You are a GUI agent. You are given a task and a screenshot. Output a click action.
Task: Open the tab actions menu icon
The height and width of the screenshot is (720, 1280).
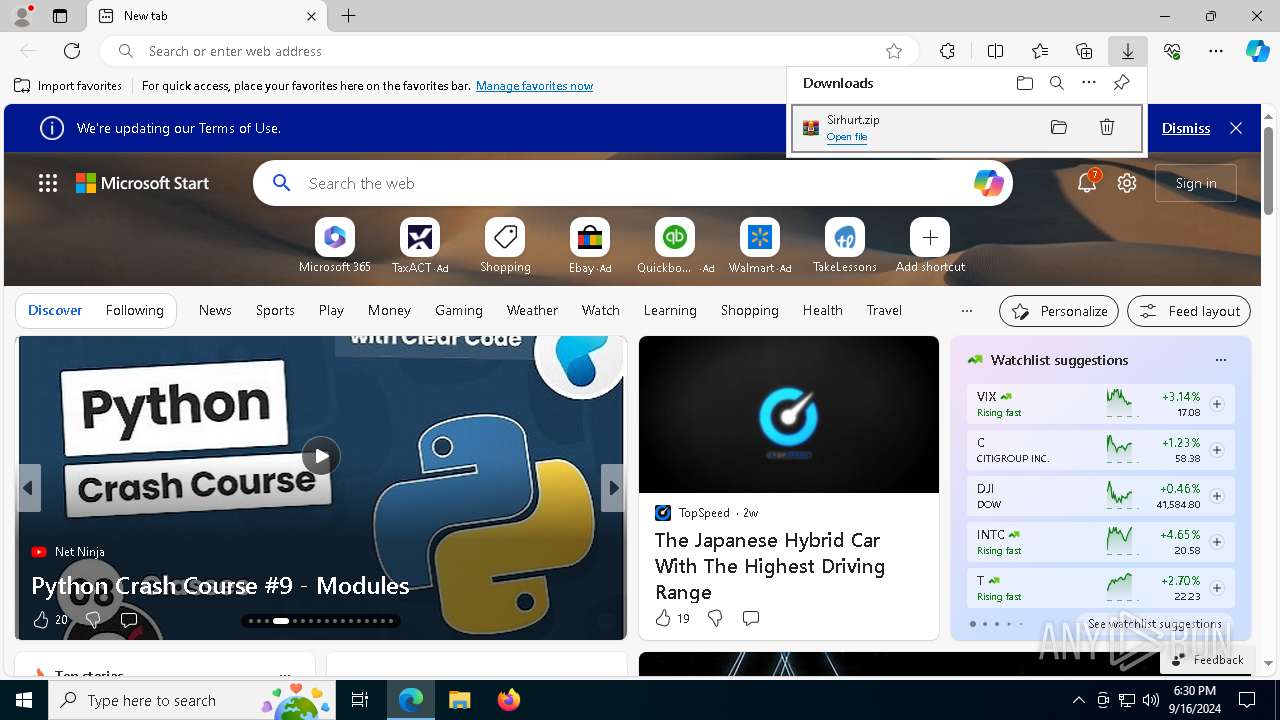coord(60,16)
